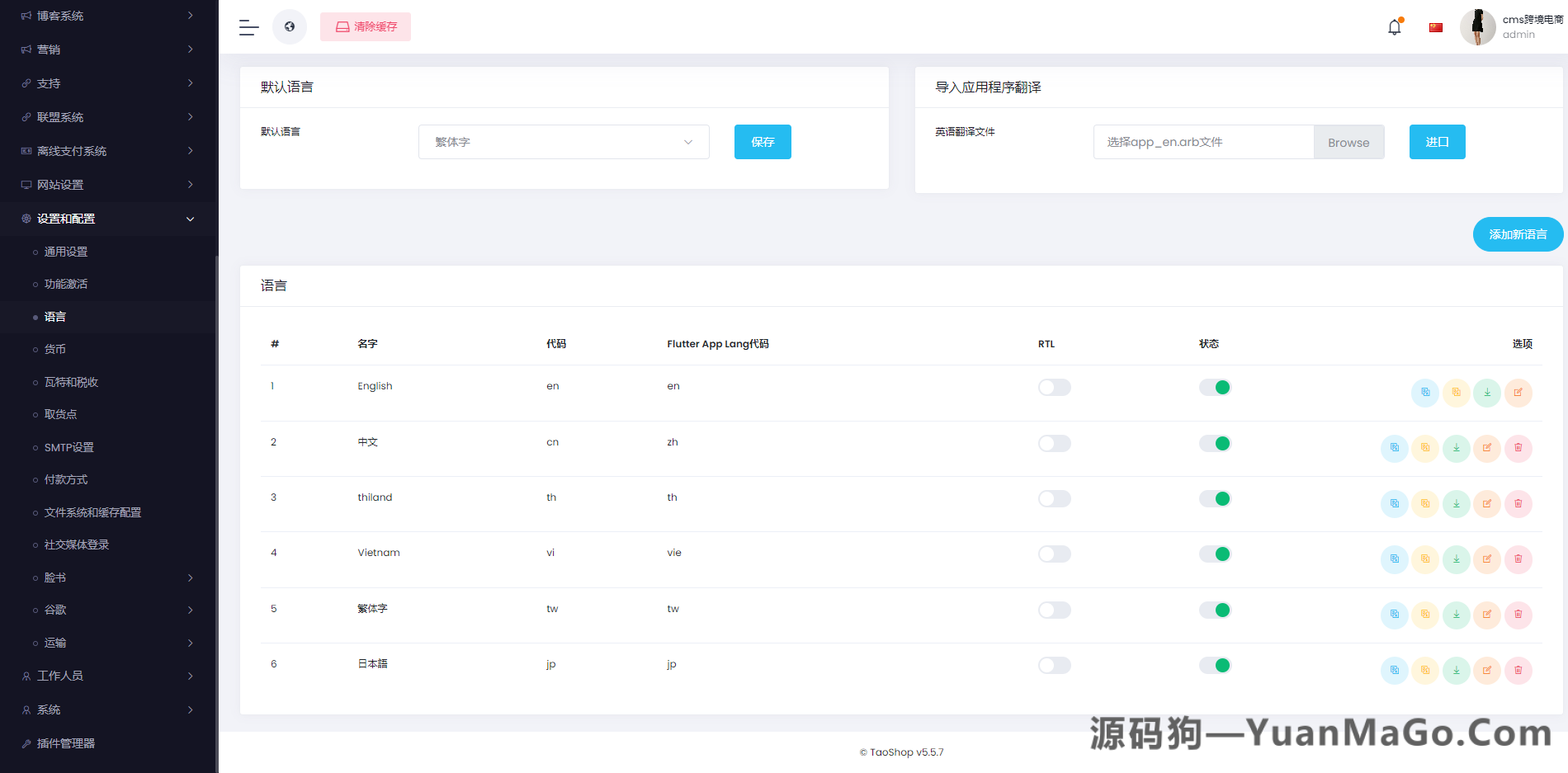Click the 清除缓存 button
This screenshot has height=773, width=1568.
pos(366,26)
